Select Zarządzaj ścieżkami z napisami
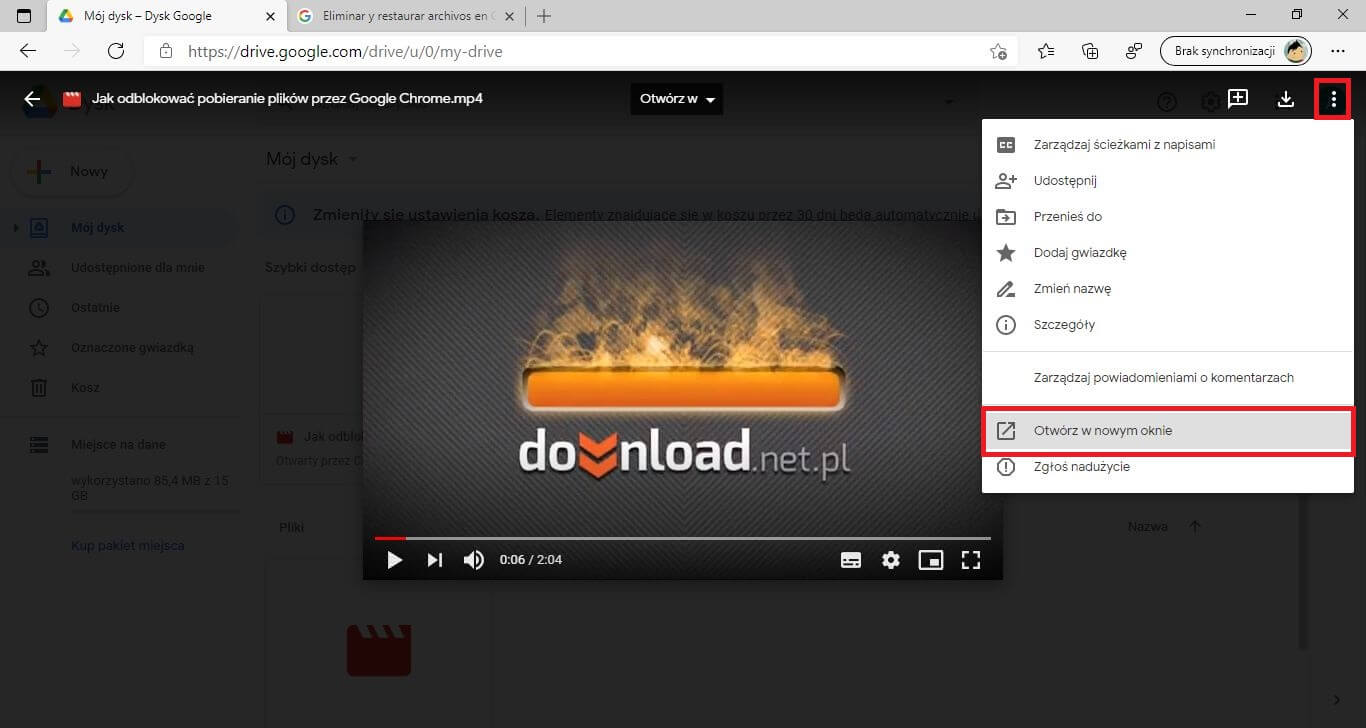 point(1168,145)
